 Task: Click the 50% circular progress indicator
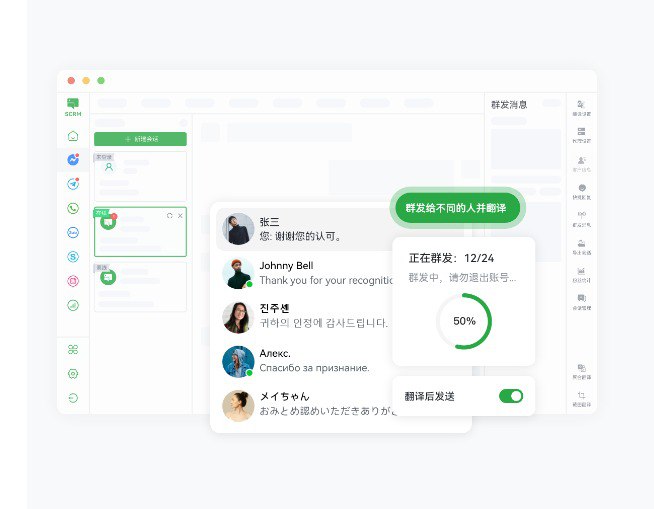click(464, 321)
